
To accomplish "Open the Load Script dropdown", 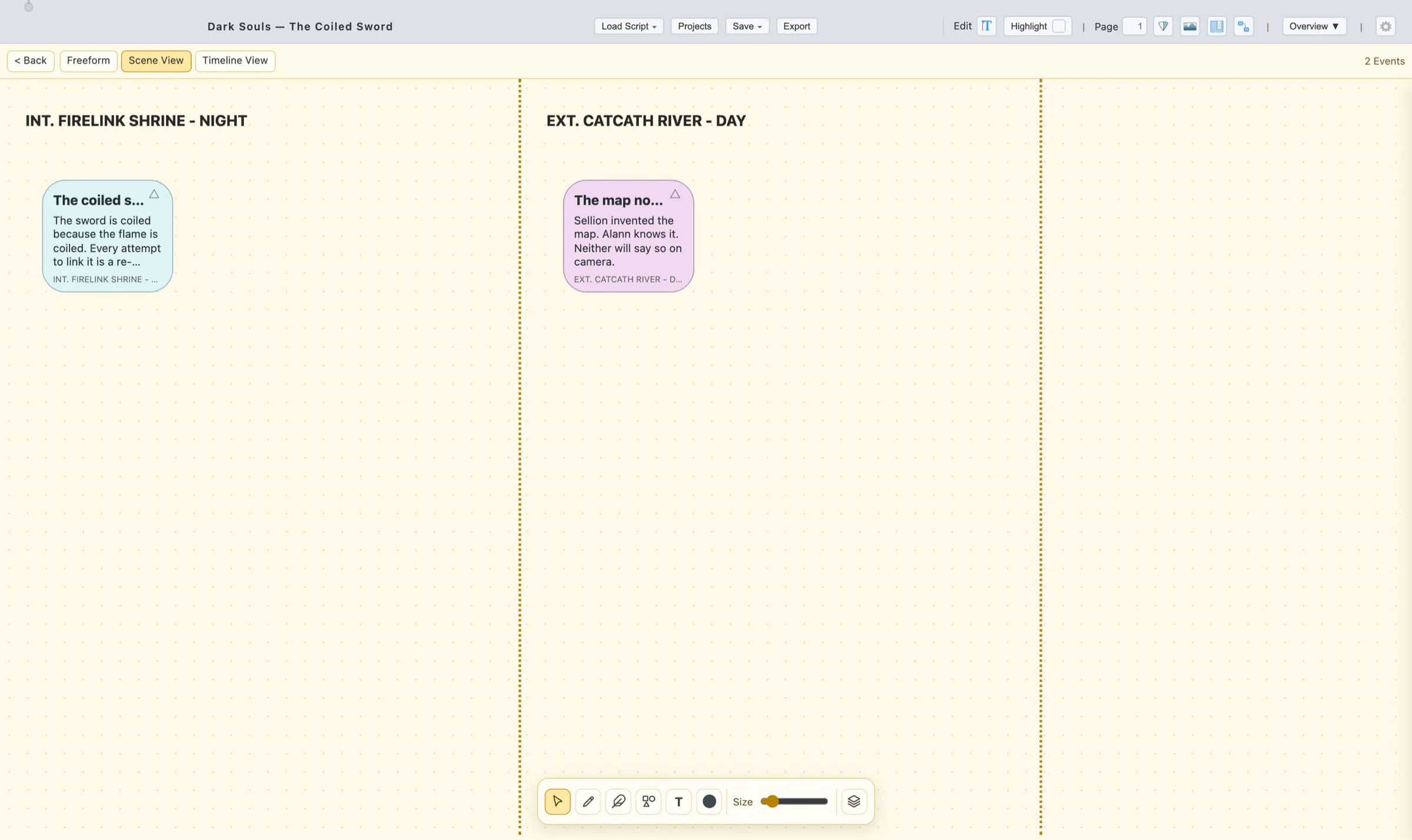I will click(629, 26).
